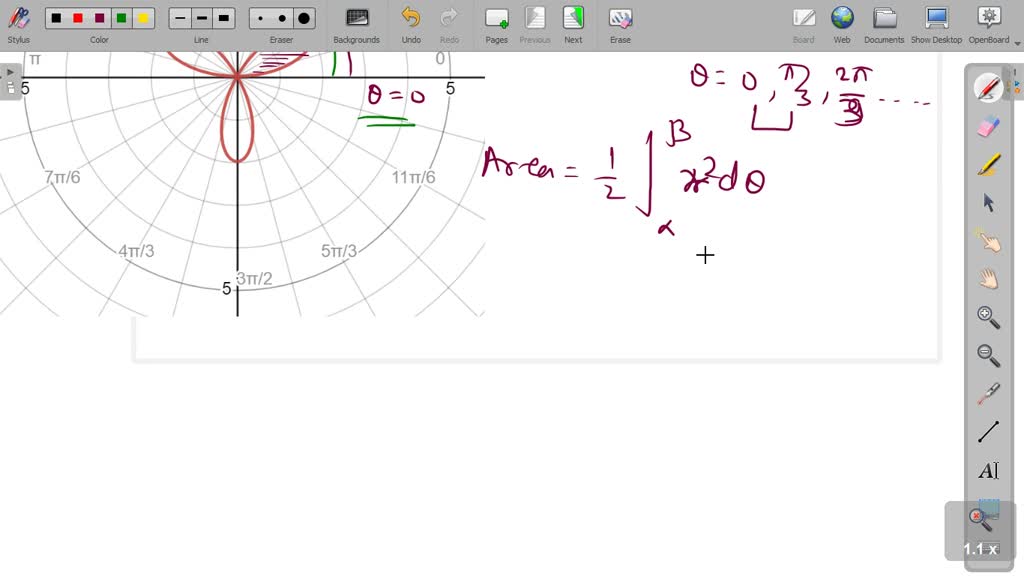The image size is (1024, 576).
Task: Select the medium line width
Action: coord(201,17)
